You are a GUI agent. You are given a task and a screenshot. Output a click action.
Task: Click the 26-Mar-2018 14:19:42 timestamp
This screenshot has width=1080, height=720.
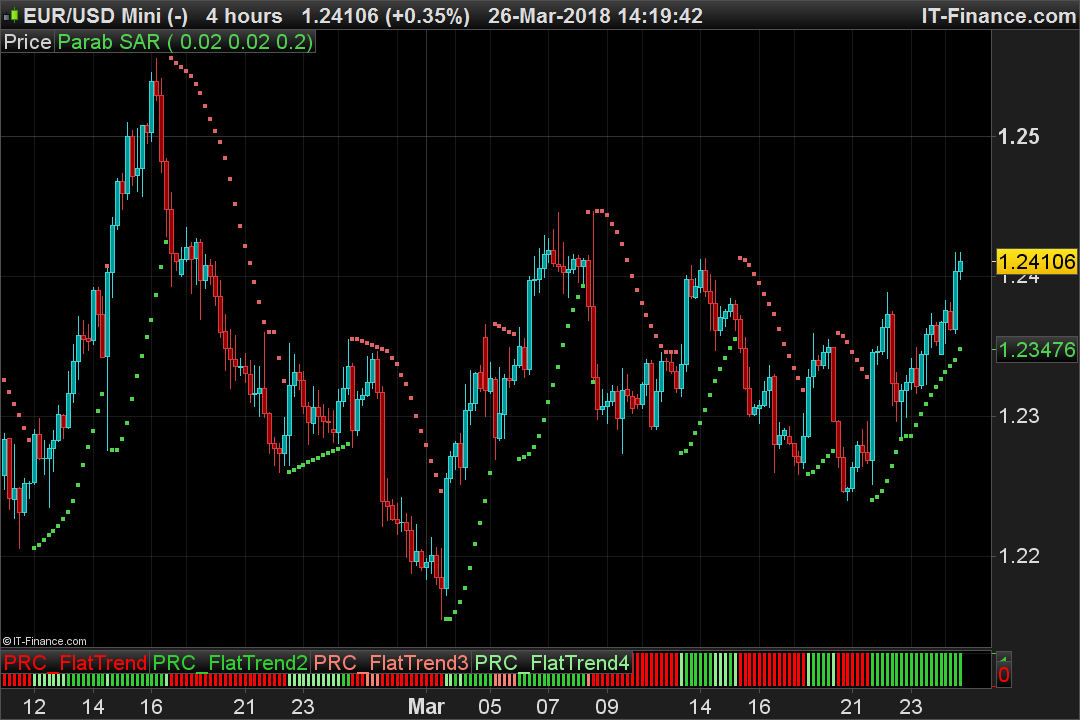tap(595, 15)
